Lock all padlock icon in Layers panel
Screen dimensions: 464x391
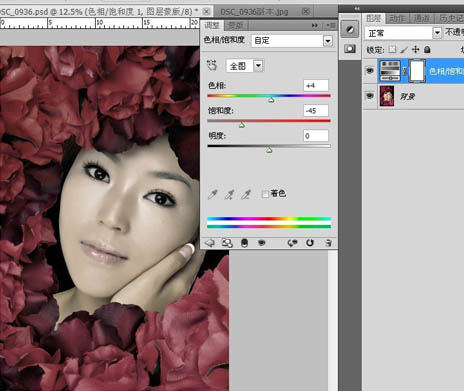point(427,50)
